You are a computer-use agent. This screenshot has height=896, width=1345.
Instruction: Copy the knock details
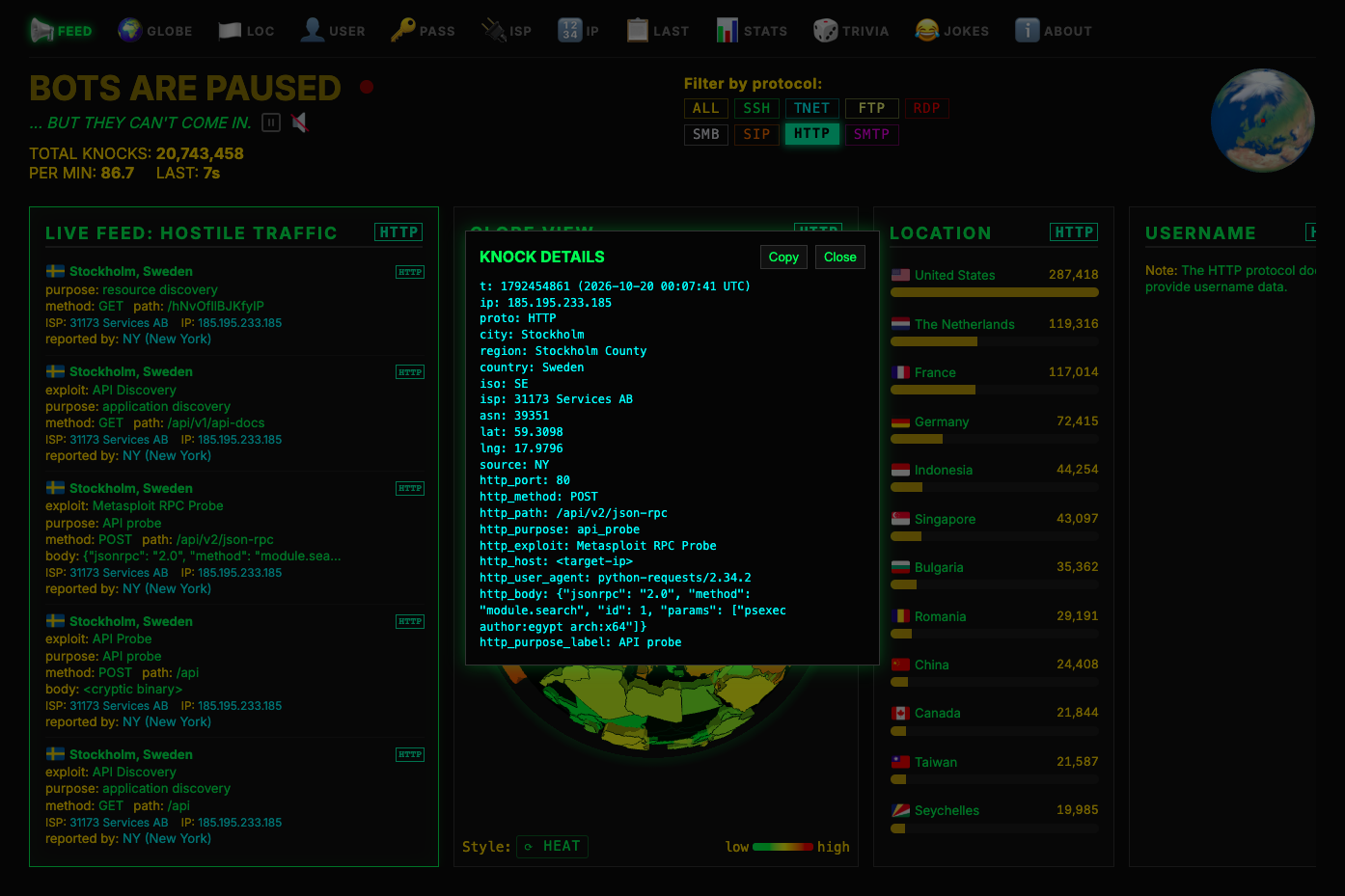pos(783,257)
